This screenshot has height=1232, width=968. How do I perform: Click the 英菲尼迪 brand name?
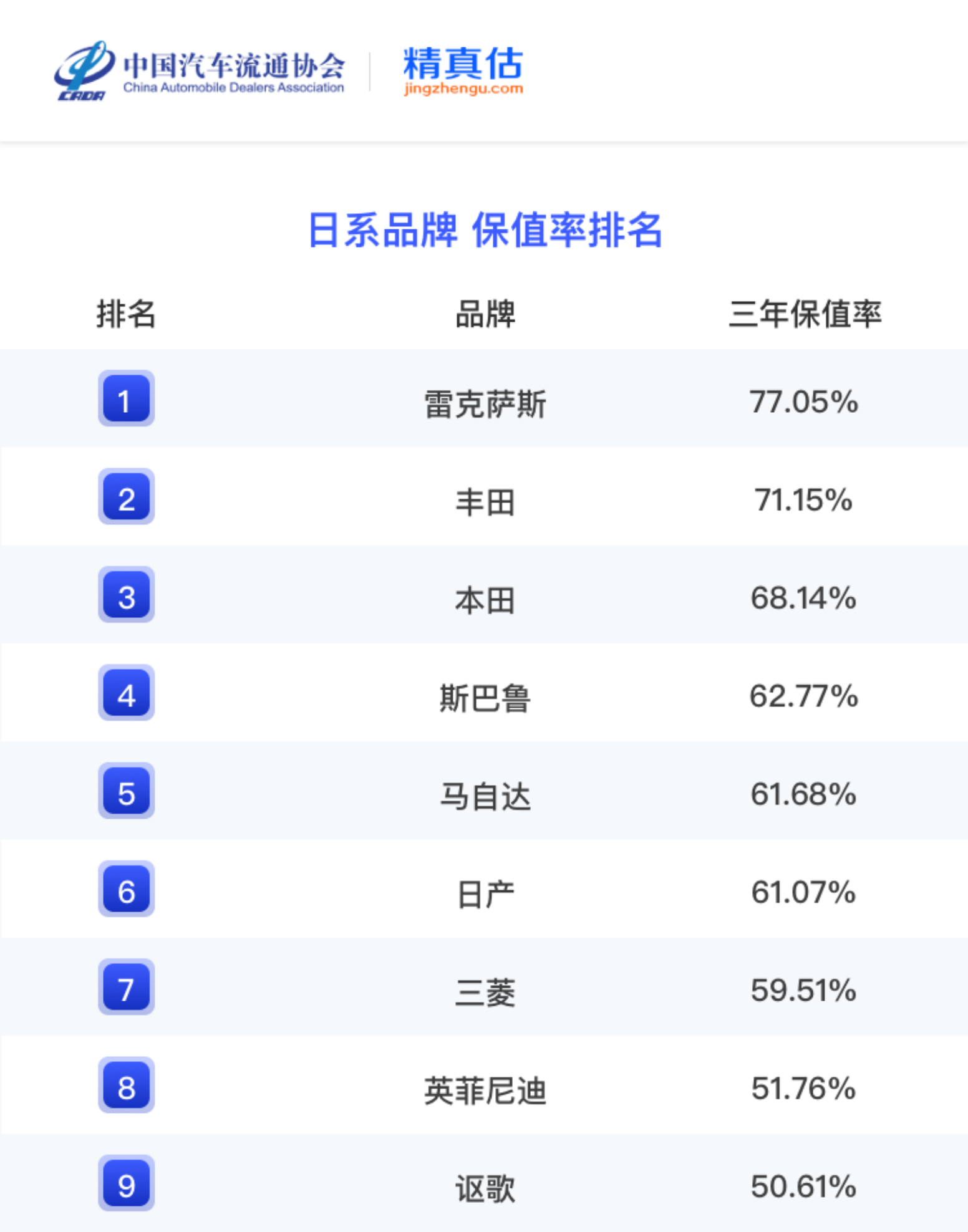485,1090
